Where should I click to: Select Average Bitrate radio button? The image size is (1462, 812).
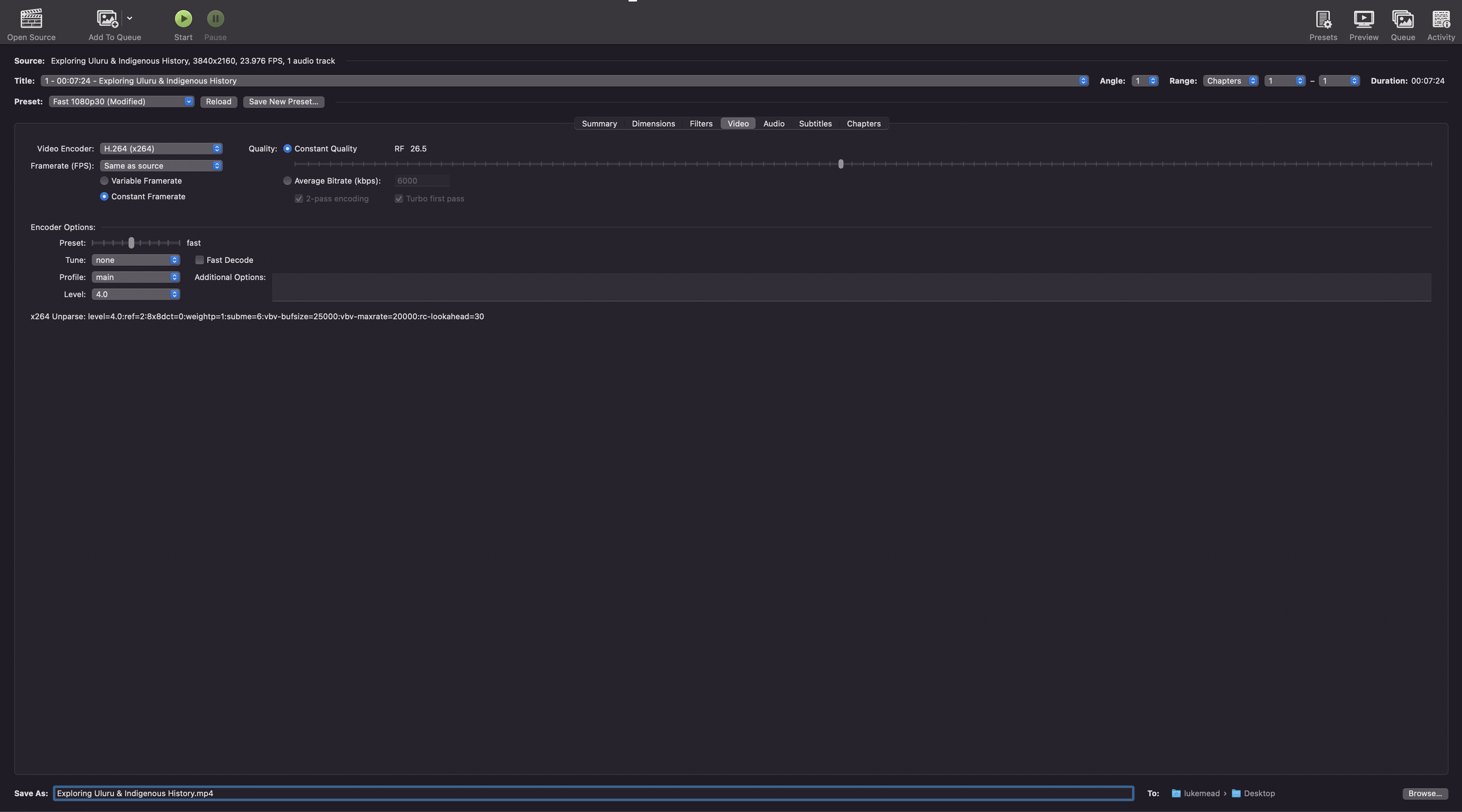point(287,181)
